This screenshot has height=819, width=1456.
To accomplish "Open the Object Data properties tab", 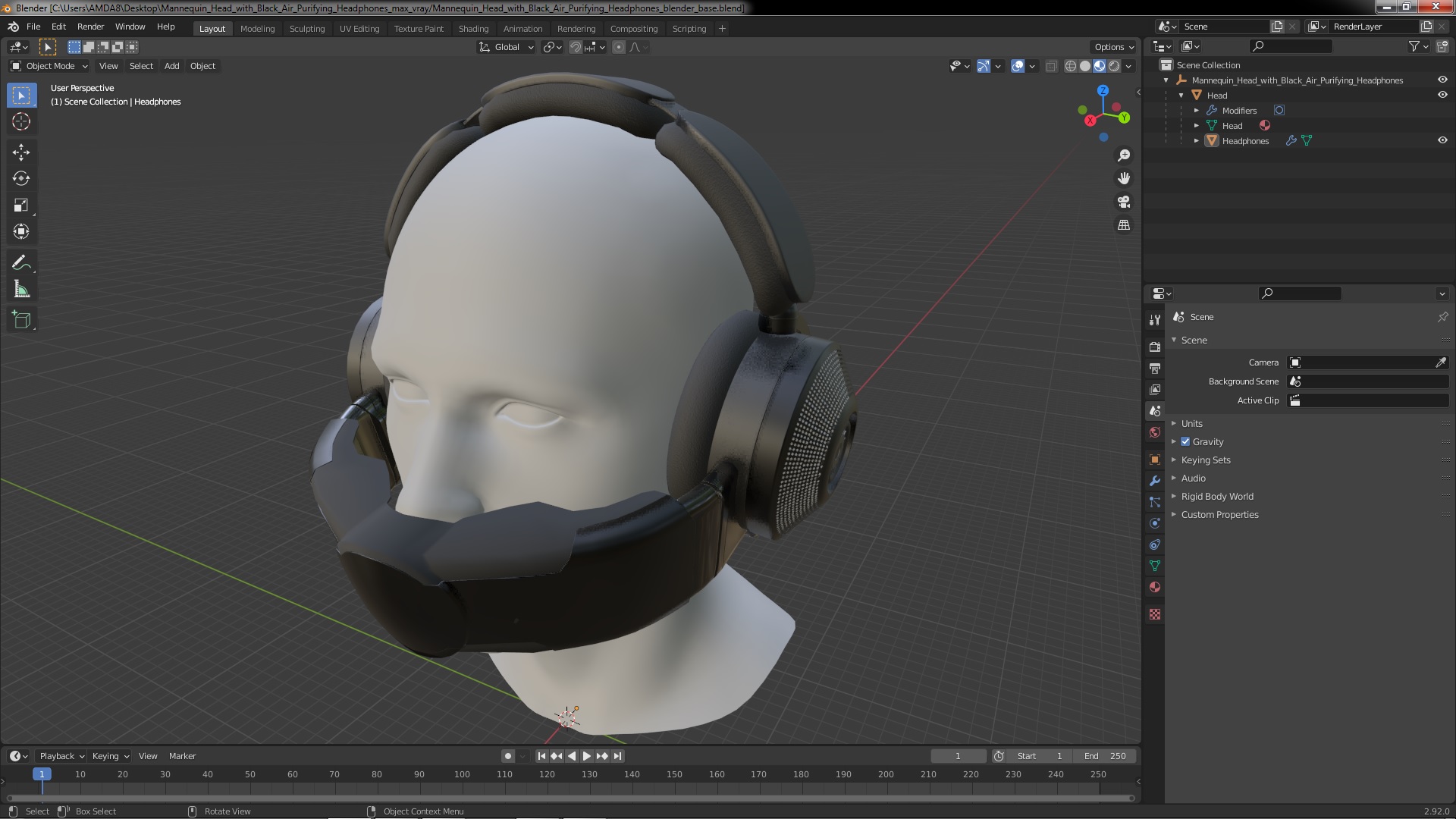I will pos(1155,566).
